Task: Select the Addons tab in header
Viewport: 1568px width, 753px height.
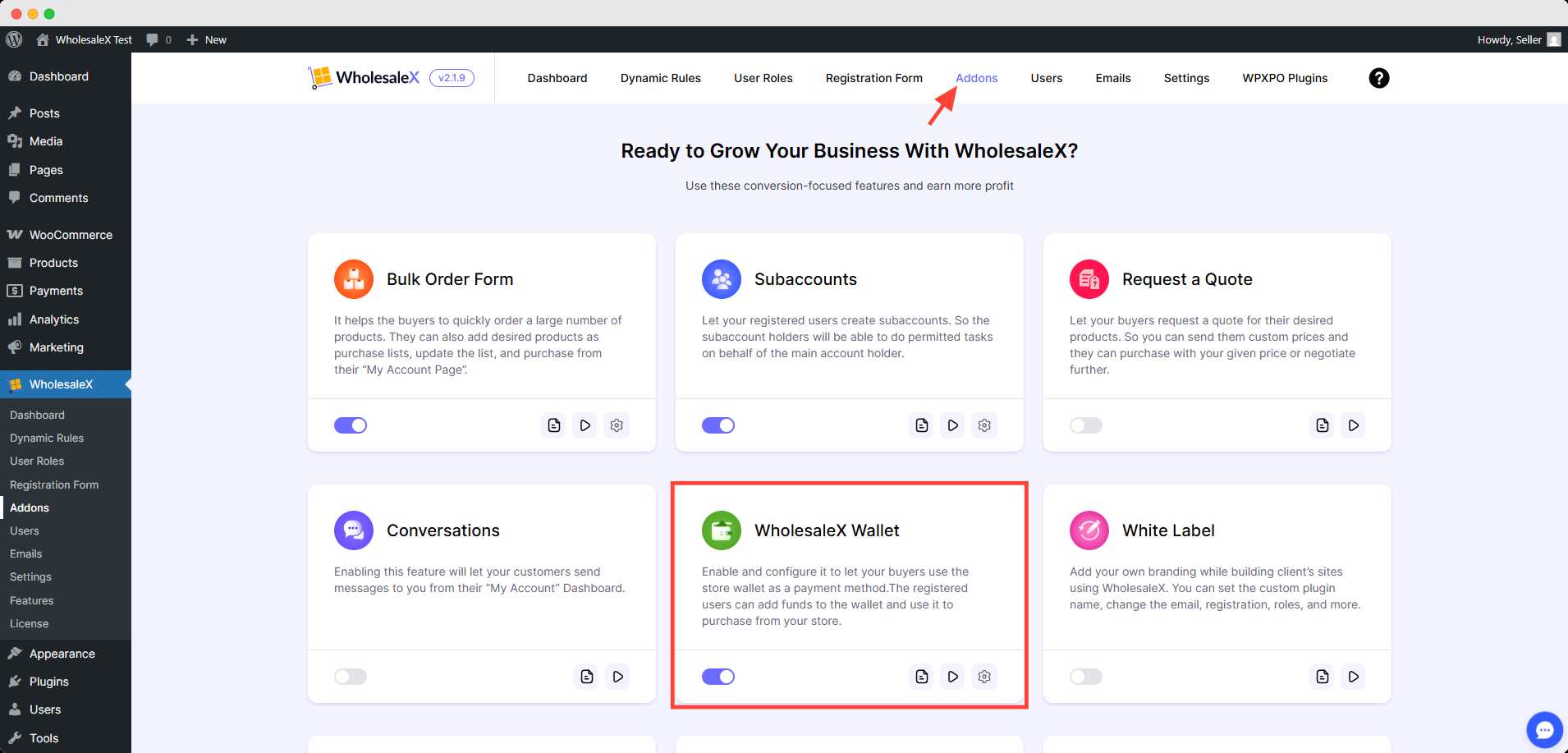Action: coord(977,78)
